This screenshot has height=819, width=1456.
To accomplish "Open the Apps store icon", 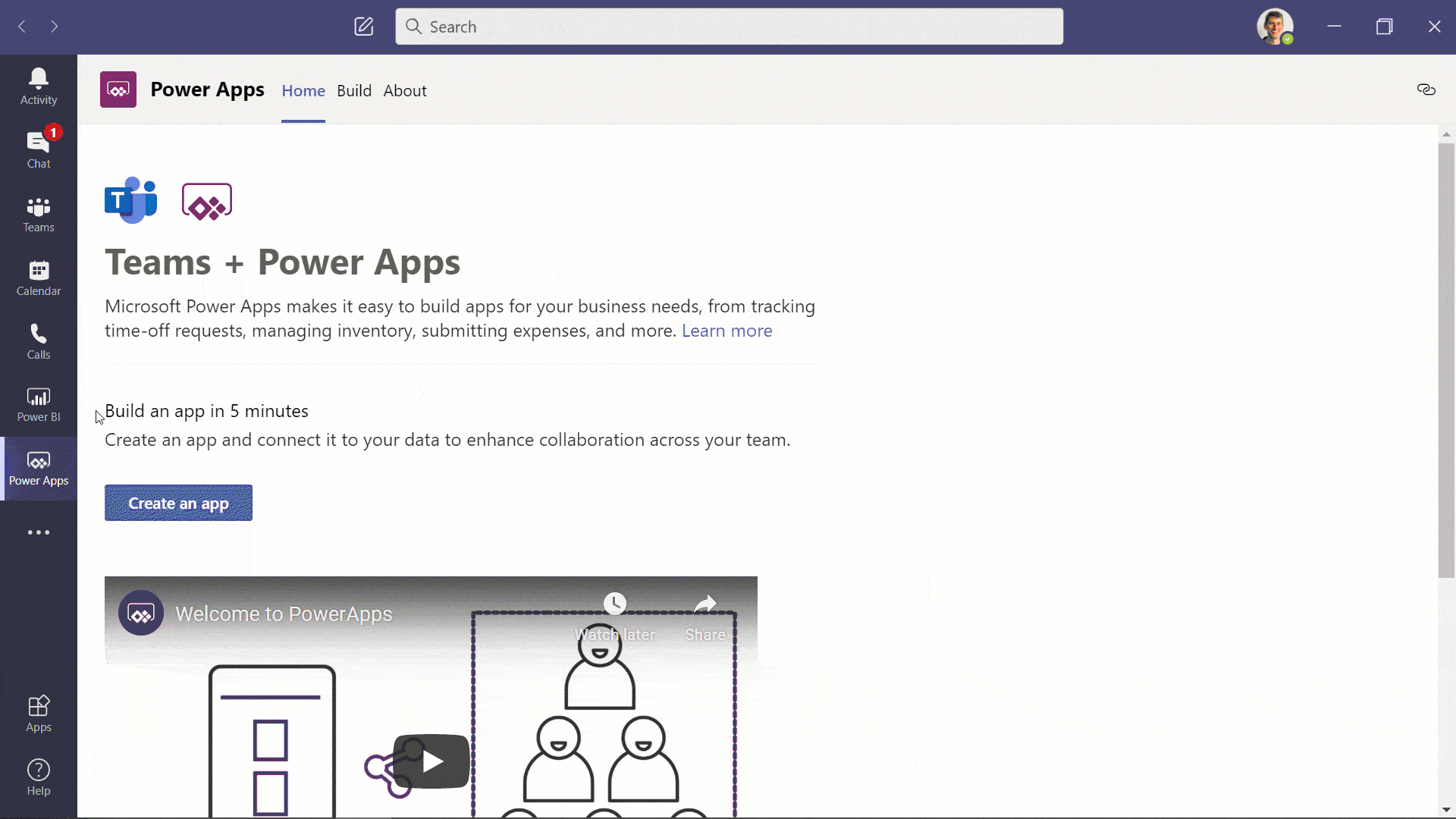I will (x=38, y=711).
